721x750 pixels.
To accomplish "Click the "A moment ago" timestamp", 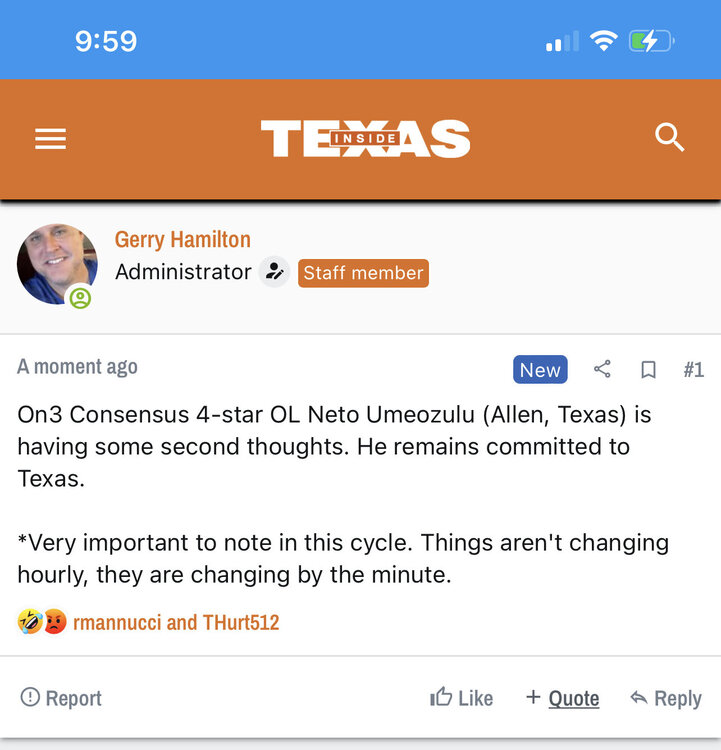I will tap(78, 367).
